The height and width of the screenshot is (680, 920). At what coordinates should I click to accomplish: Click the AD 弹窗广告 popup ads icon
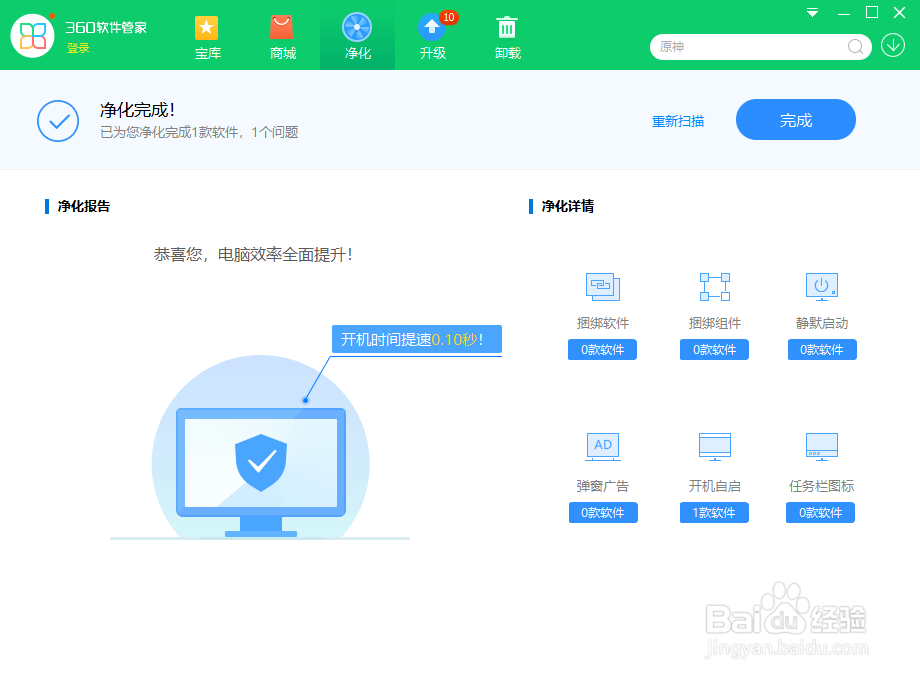point(602,447)
